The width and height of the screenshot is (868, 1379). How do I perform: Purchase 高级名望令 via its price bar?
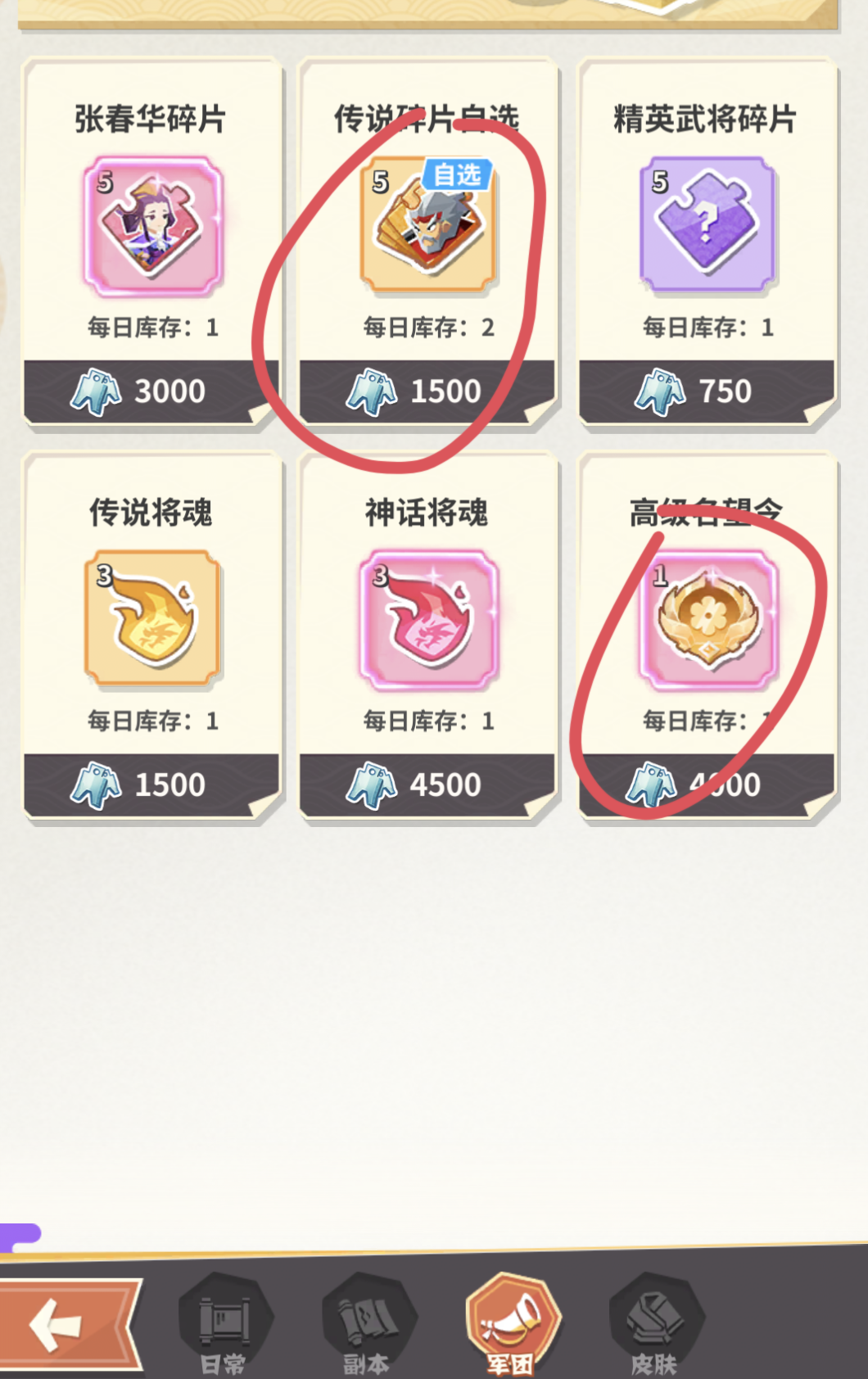708,785
